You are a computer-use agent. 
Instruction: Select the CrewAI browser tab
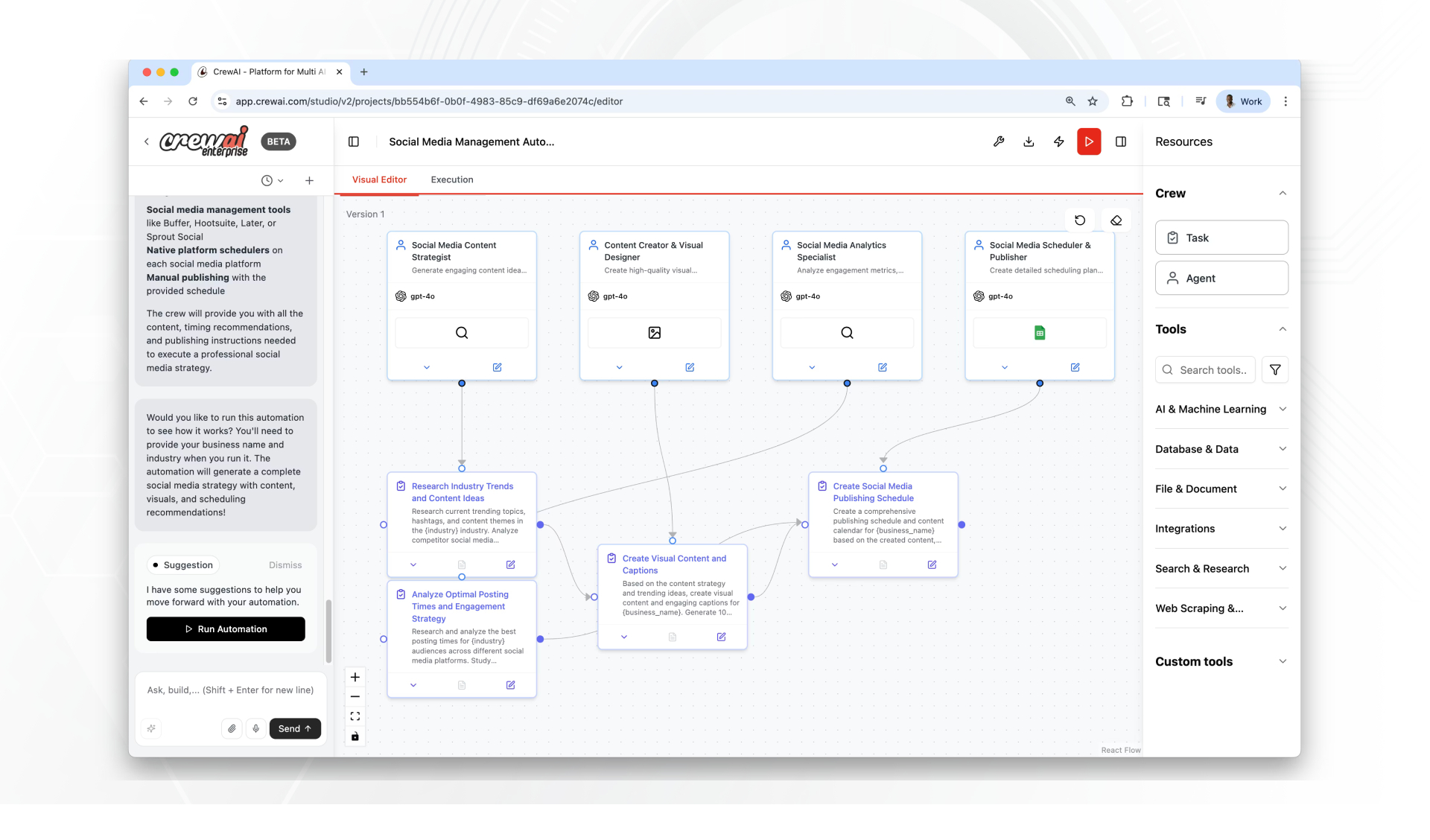(269, 72)
